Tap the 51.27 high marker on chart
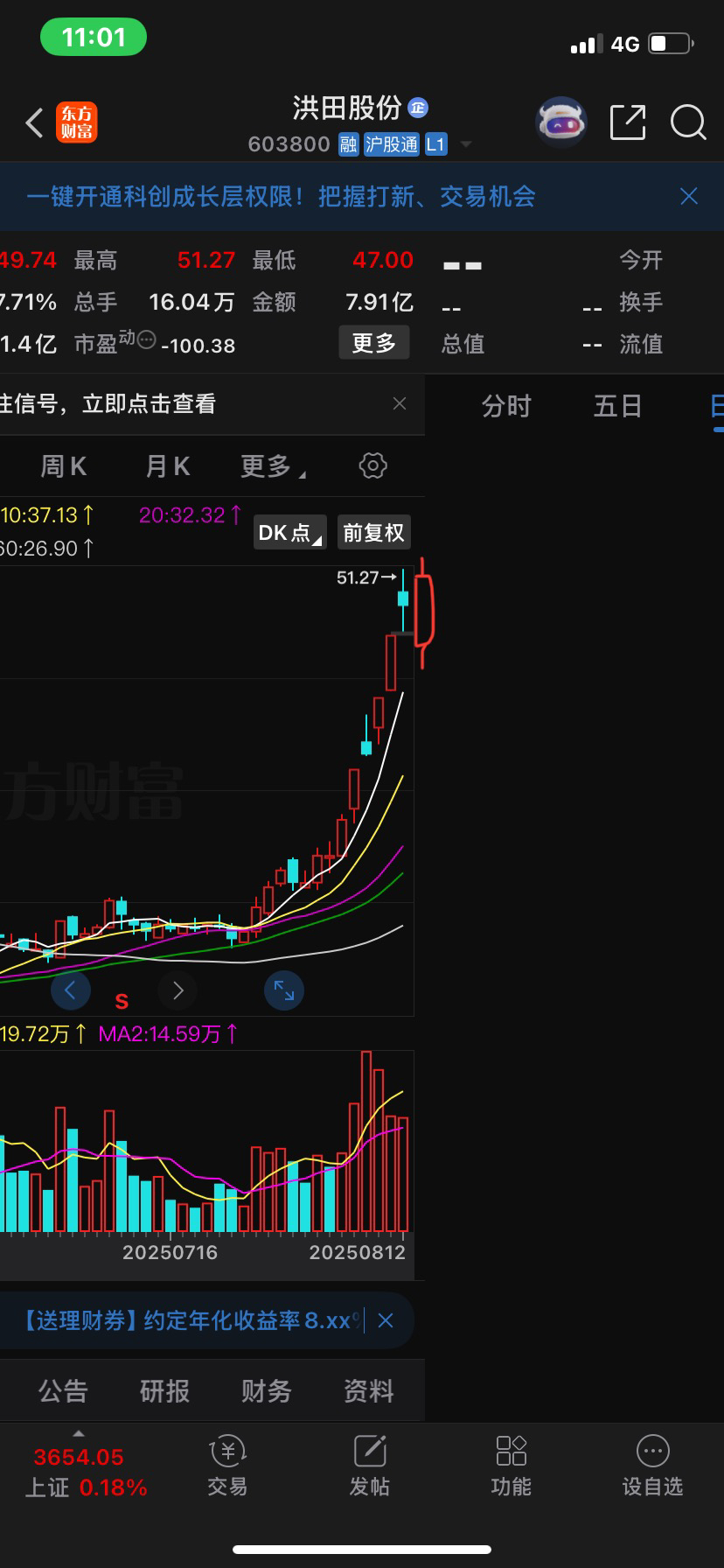 (366, 577)
